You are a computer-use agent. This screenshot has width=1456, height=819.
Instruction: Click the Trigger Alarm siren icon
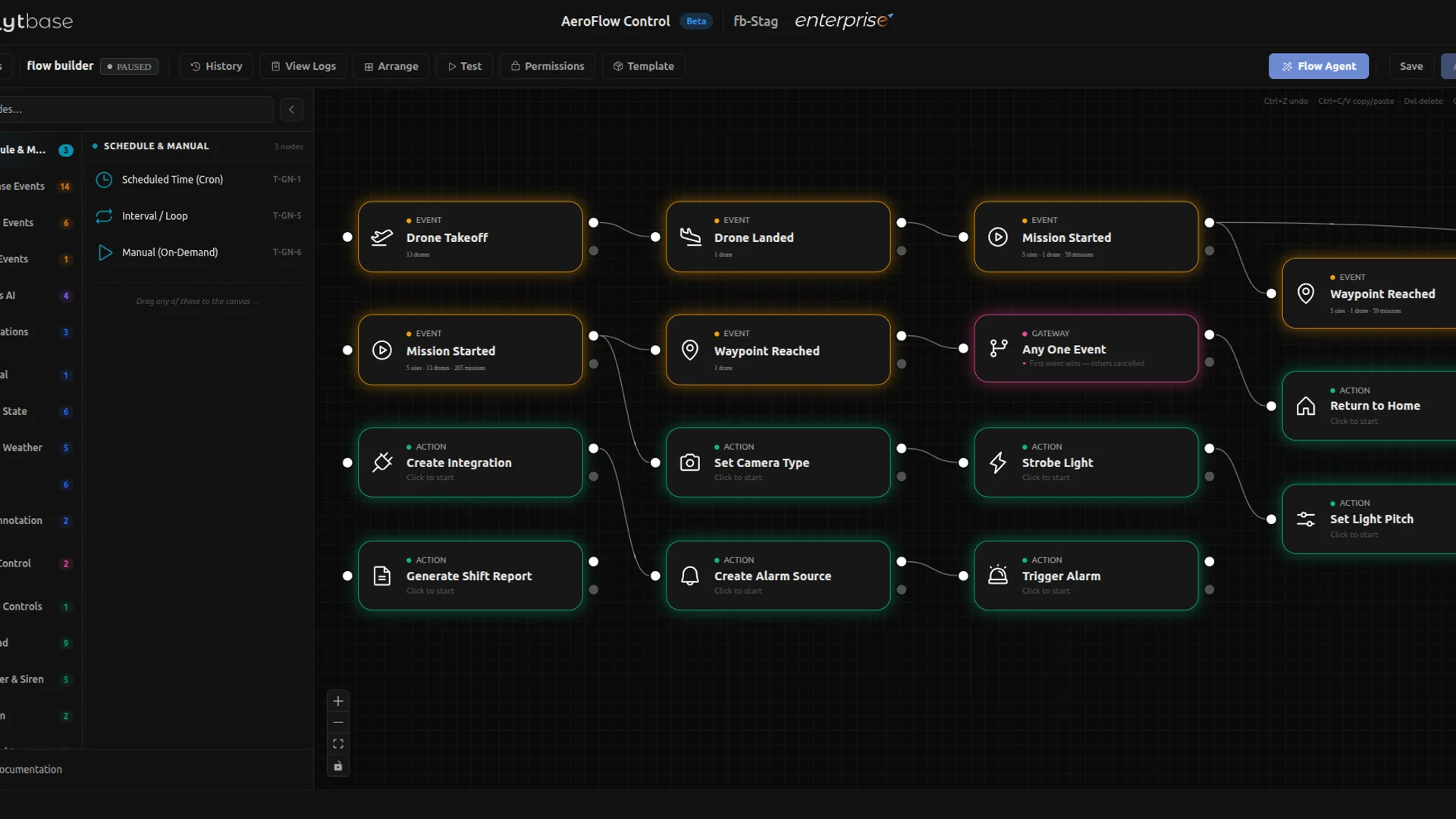tap(998, 576)
